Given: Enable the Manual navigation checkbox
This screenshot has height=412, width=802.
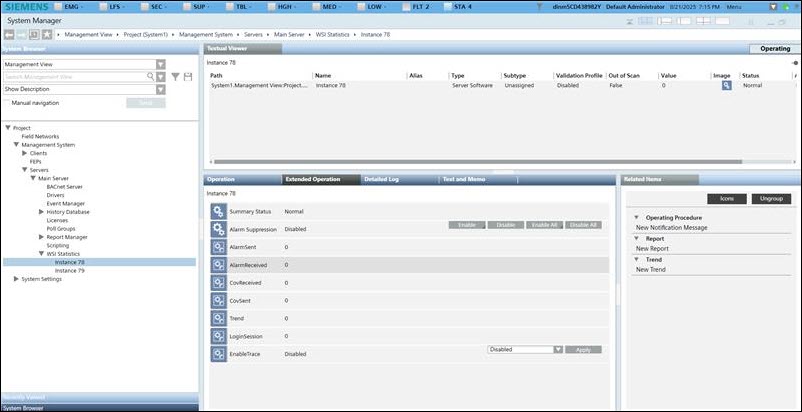Looking at the screenshot, I should (6, 102).
